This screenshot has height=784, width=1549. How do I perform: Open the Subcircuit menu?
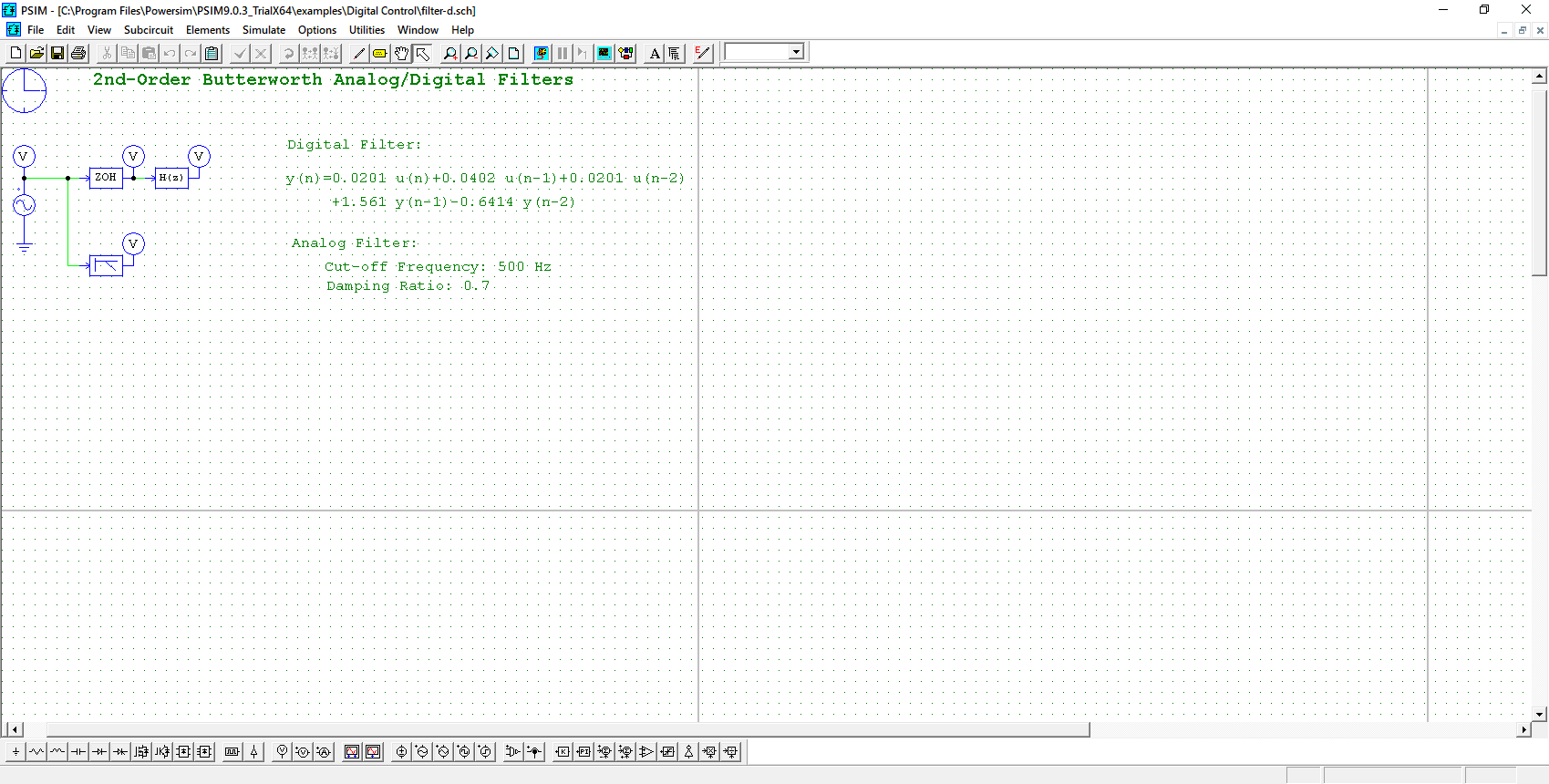149,30
